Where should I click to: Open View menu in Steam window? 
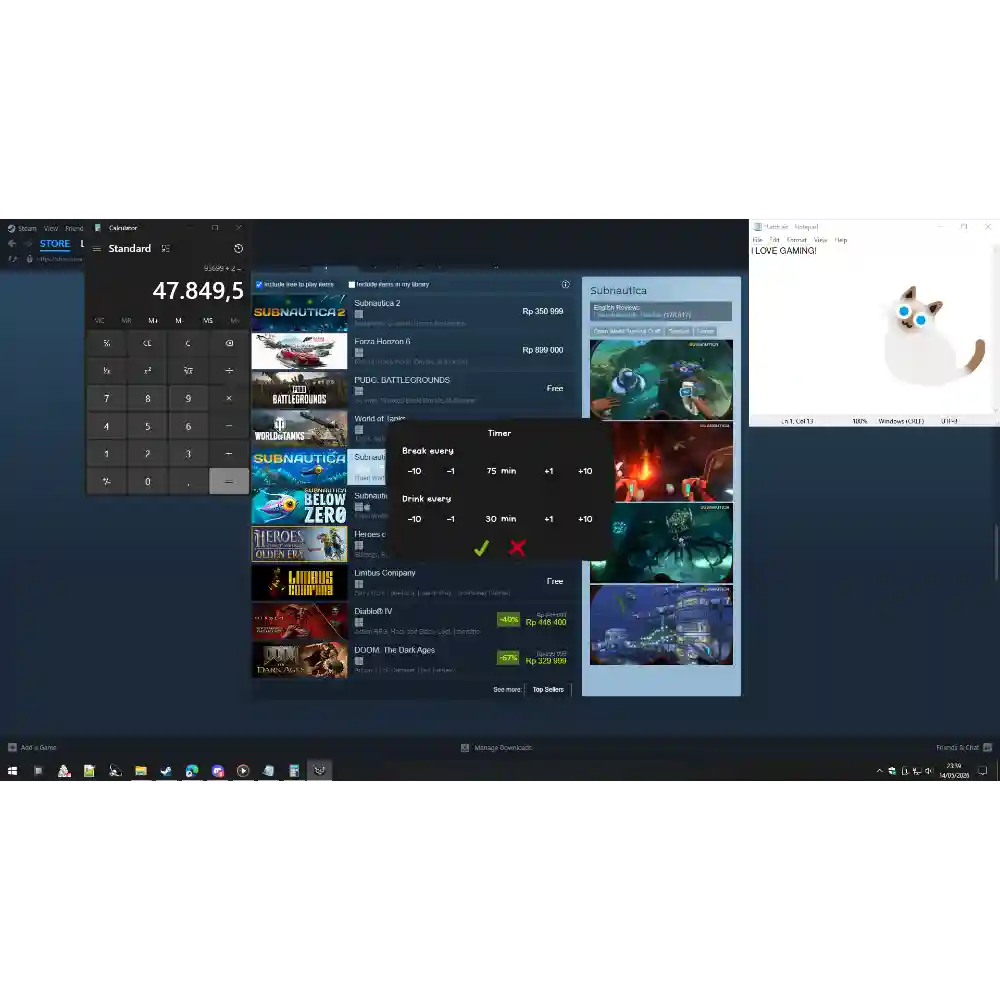point(51,228)
